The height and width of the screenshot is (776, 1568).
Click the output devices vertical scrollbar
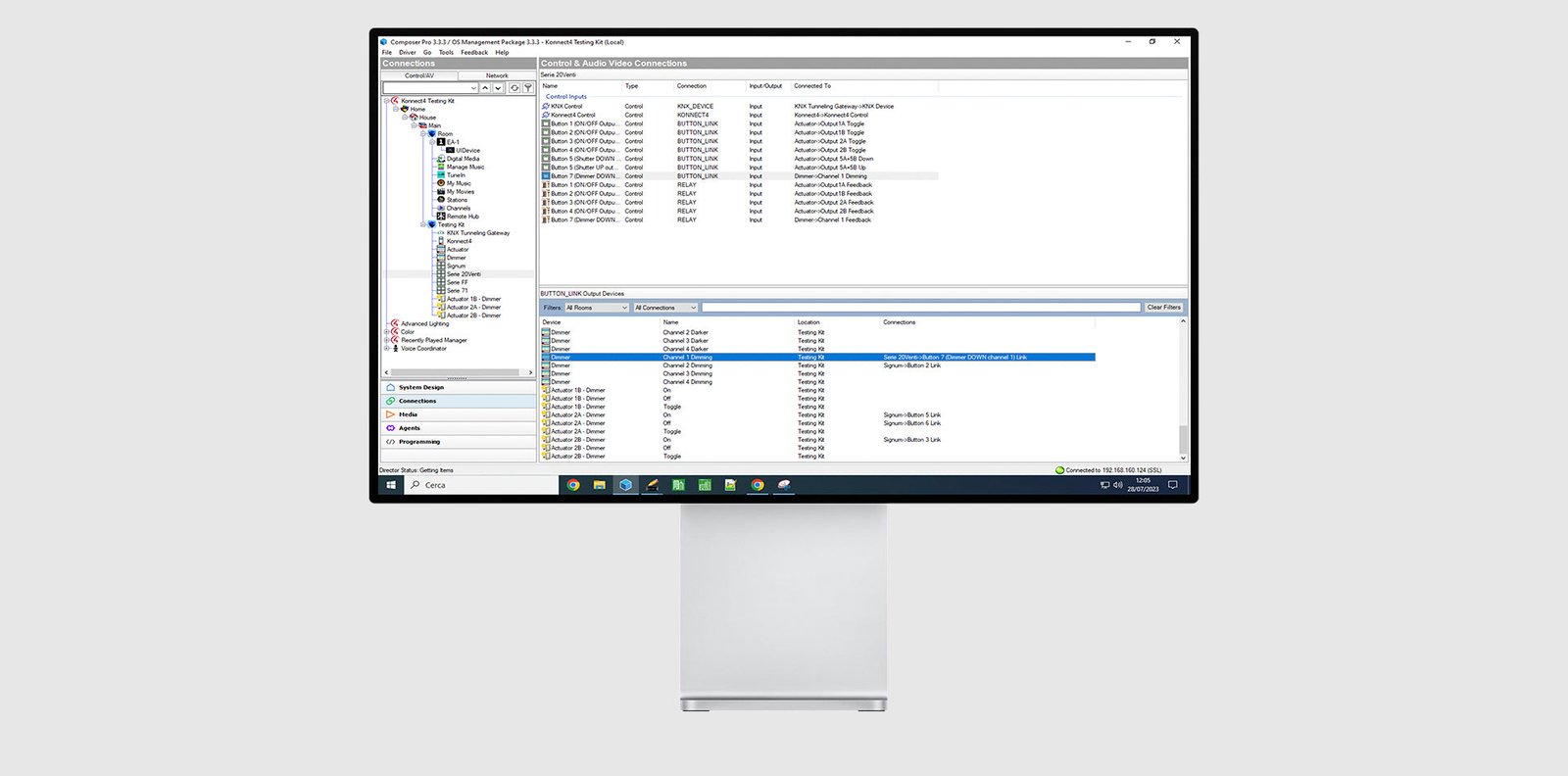coord(1183,389)
